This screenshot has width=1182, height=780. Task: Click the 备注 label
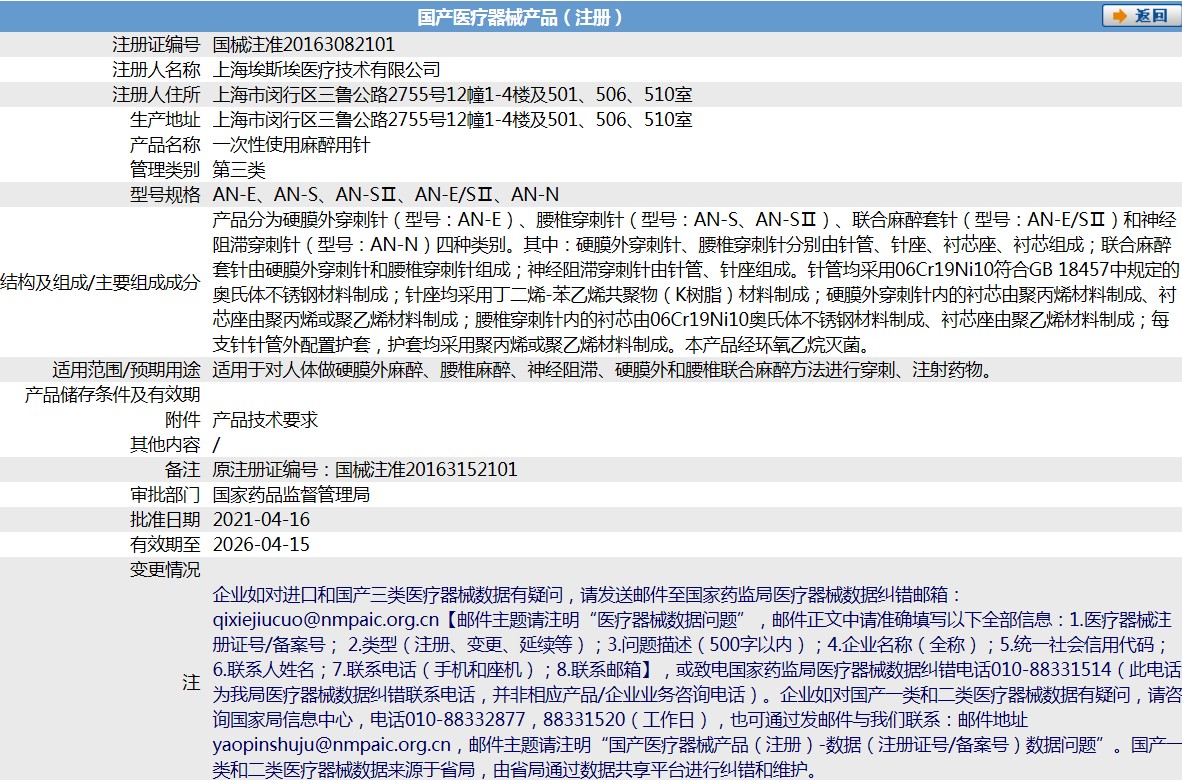pyautogui.click(x=182, y=470)
